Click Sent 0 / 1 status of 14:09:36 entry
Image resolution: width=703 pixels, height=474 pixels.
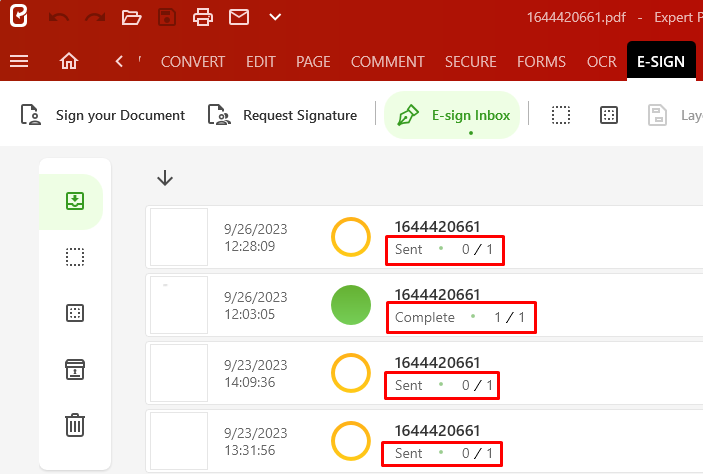pyautogui.click(x=442, y=385)
